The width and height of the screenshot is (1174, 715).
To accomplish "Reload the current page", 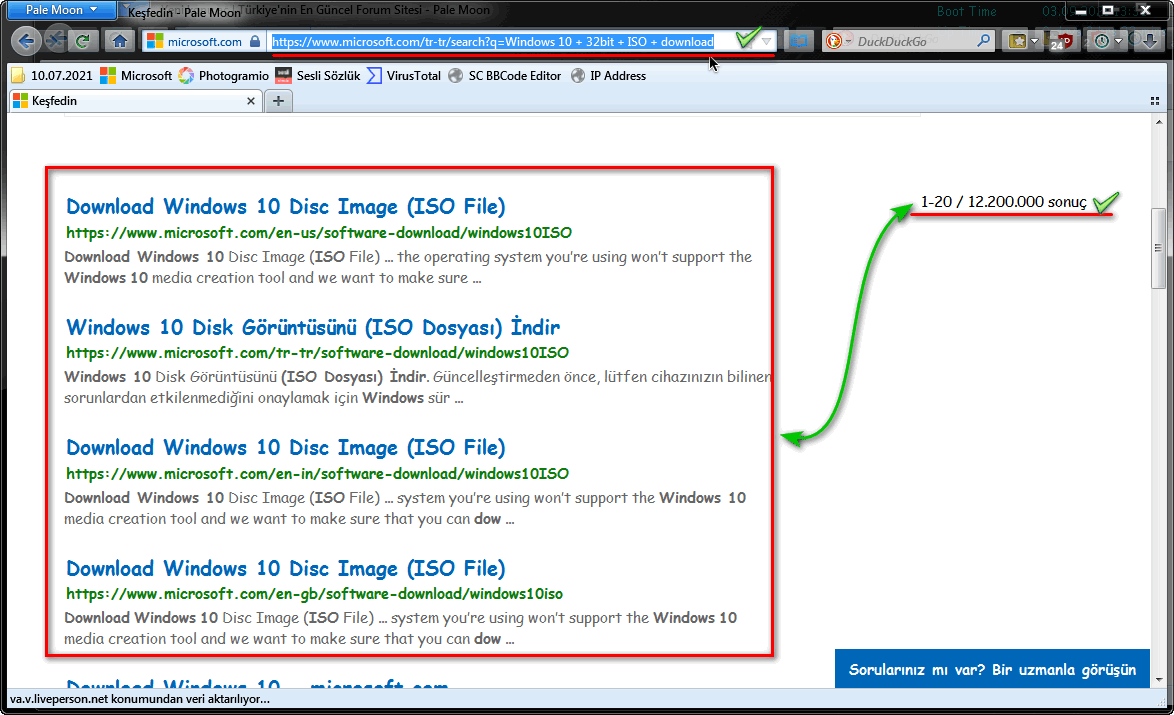I will (82, 41).
